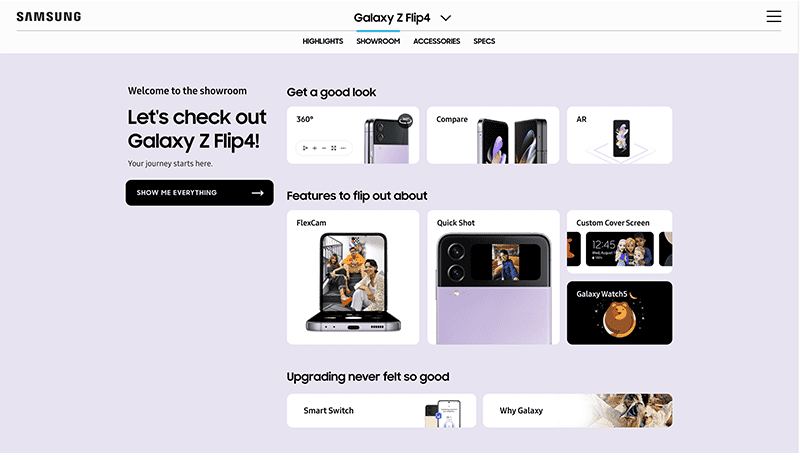This screenshot has width=800, height=453.
Task: Open the FlexCam feature card
Action: tap(353, 278)
